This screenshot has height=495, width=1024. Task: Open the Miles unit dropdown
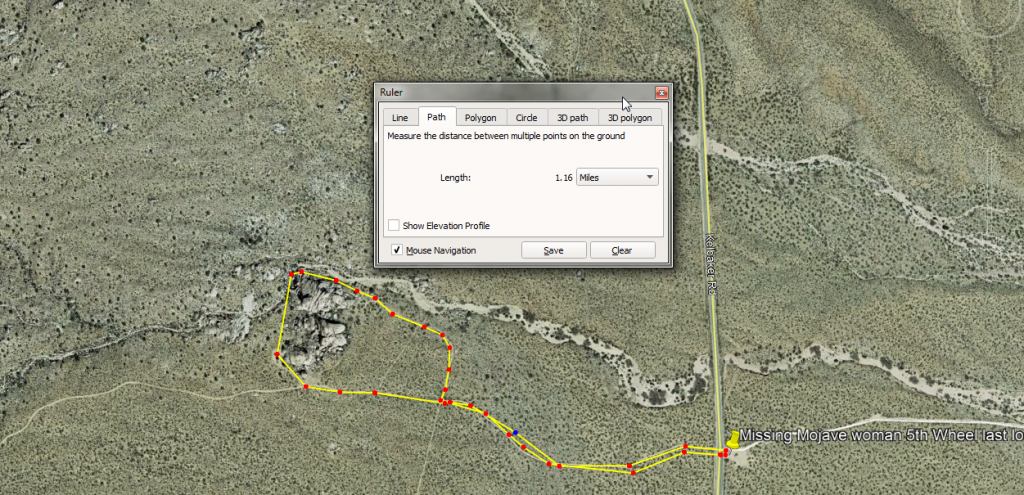(617, 177)
